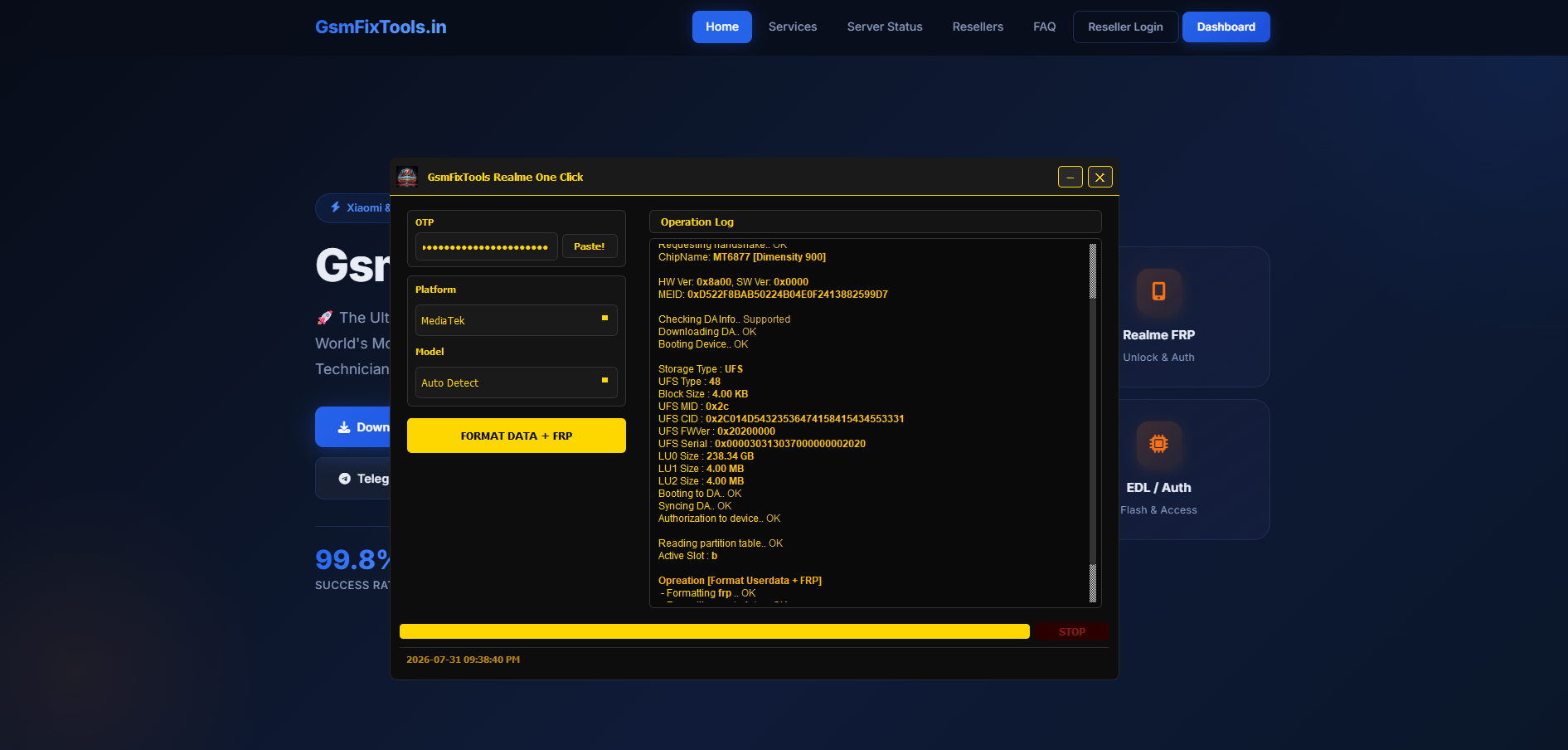
Task: Open the FAQ nav item
Action: click(x=1045, y=27)
